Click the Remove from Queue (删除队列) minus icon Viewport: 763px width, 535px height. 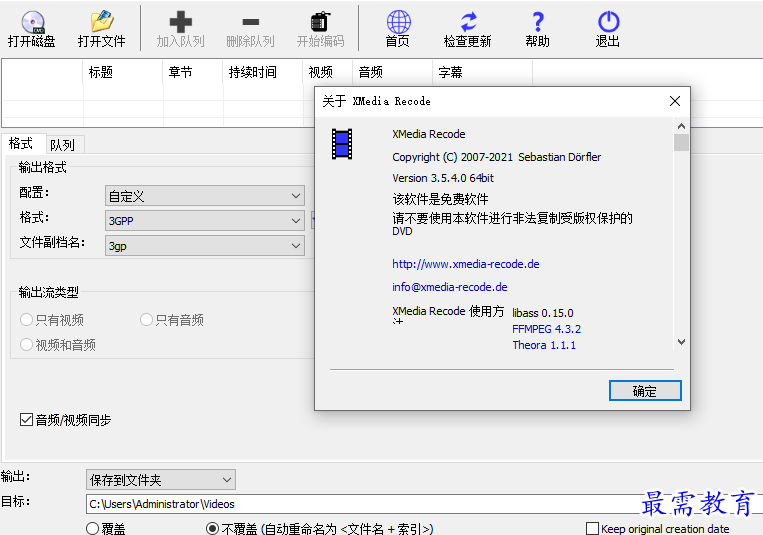pos(251,22)
